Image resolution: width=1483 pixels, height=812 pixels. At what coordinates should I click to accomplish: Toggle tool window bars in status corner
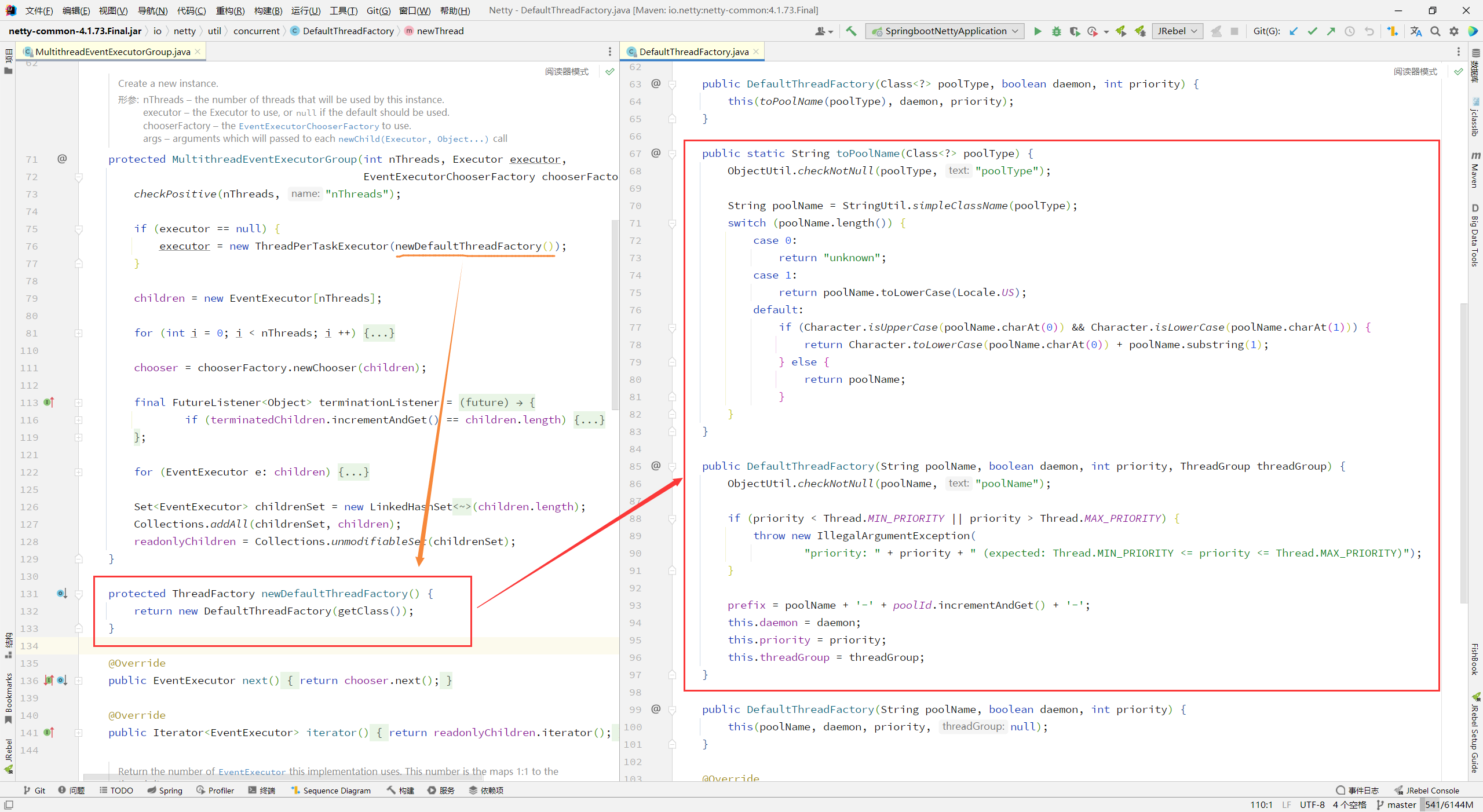[9, 804]
